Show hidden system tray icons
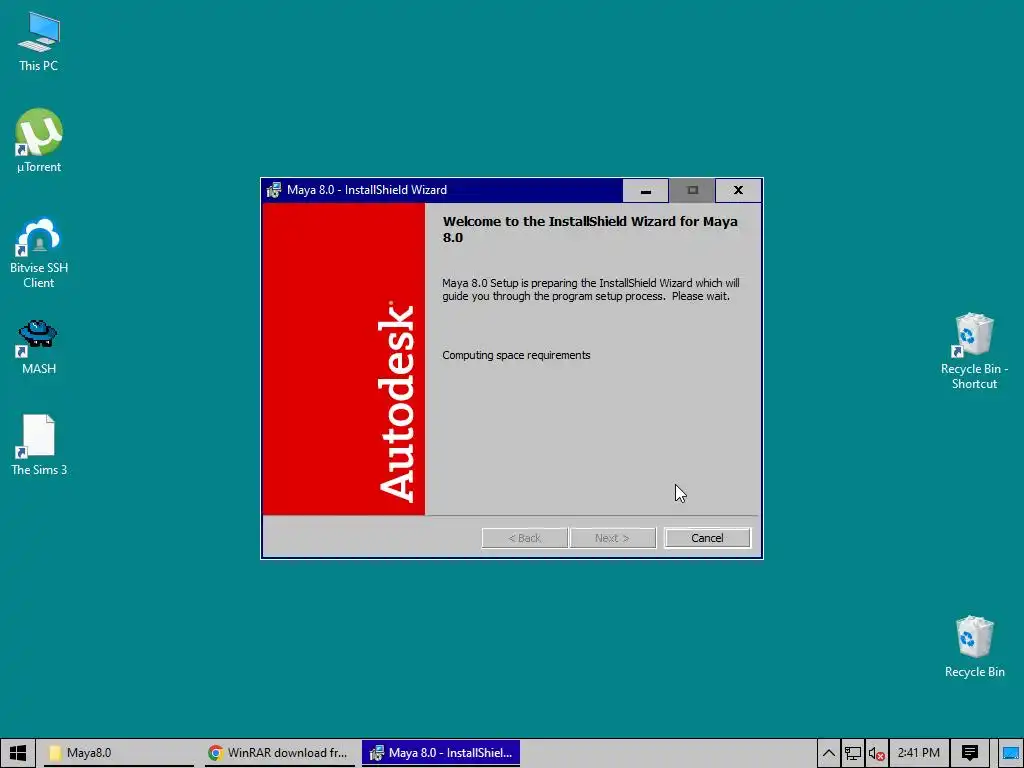This screenshot has height=768, width=1024. [x=828, y=753]
